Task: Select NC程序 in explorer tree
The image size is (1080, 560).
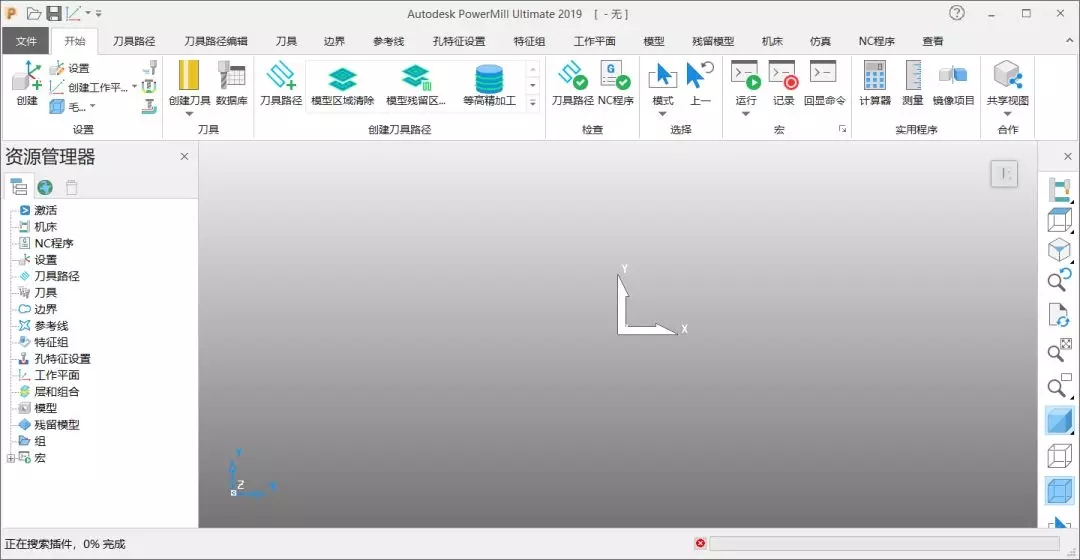Action: (x=54, y=243)
